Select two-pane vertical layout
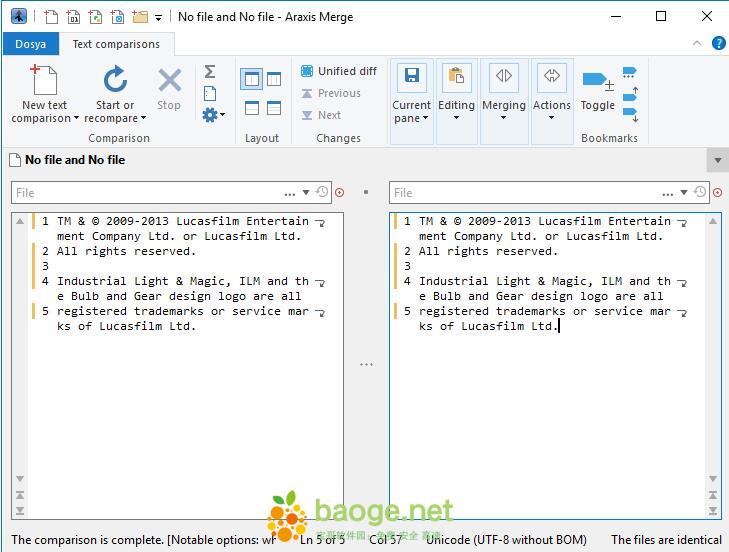The height and width of the screenshot is (552, 729). pos(251,79)
